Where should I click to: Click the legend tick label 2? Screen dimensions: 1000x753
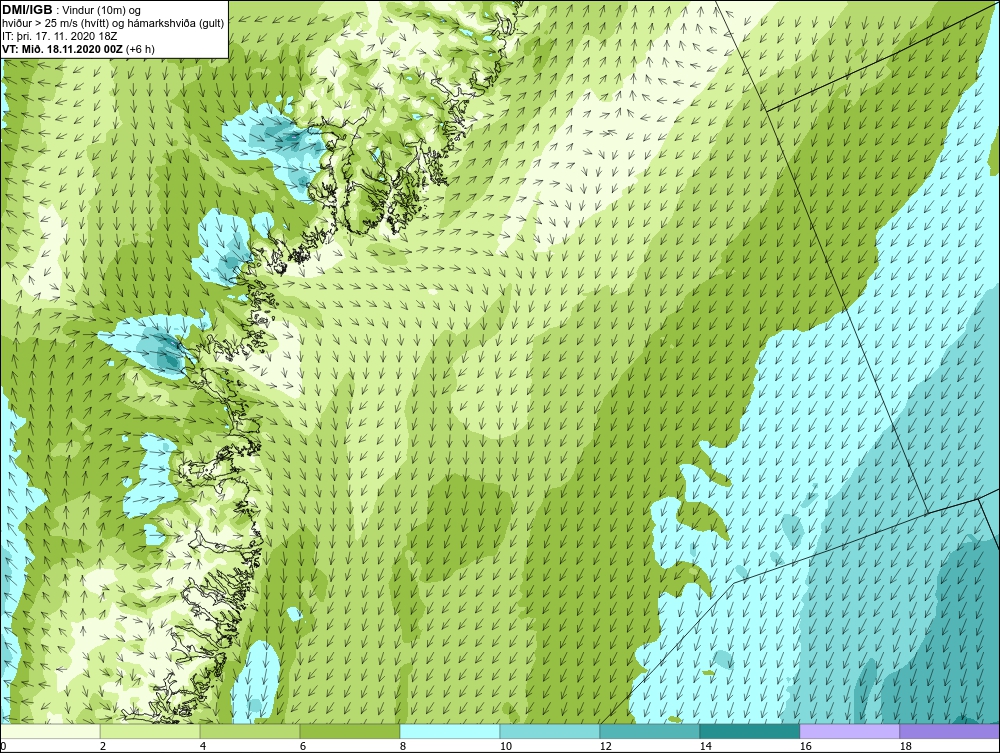click(x=103, y=747)
